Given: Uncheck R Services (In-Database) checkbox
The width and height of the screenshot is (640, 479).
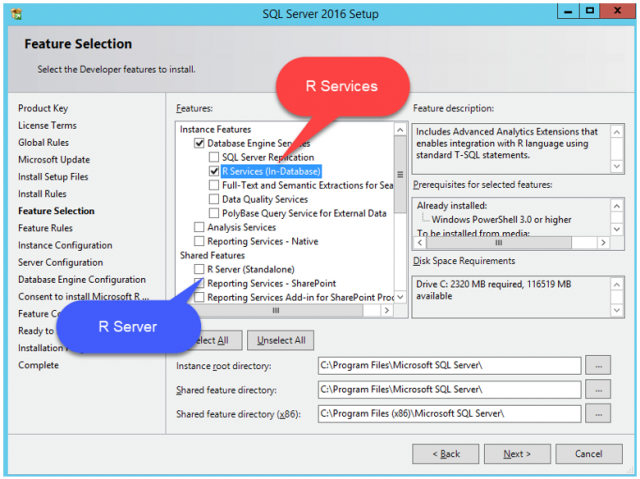Looking at the screenshot, I should (x=214, y=171).
